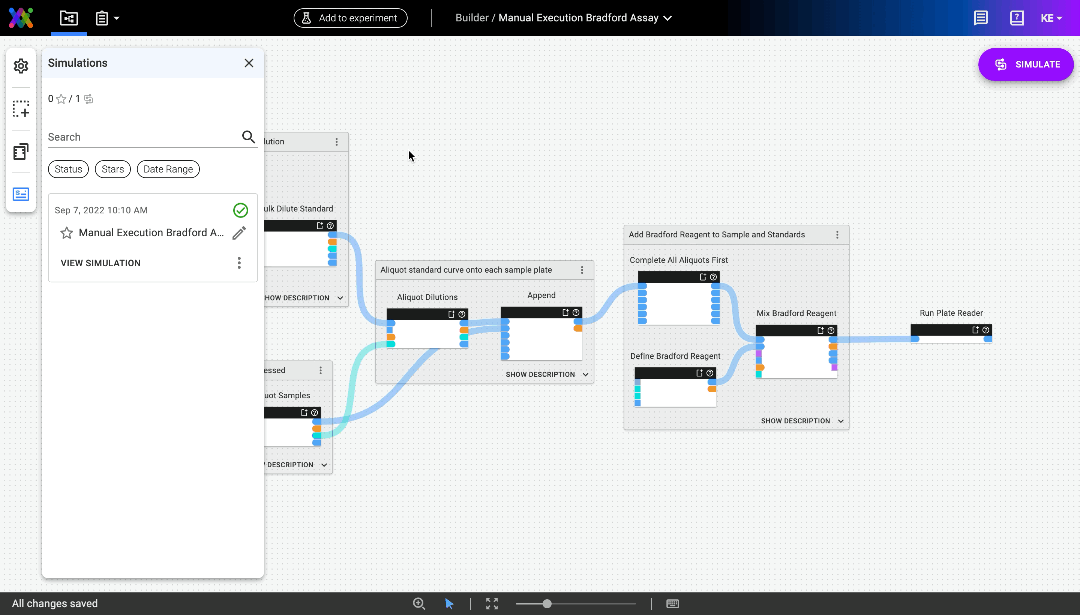The width and height of the screenshot is (1080, 615).
Task: Toggle the Stars filter chip
Action: point(112,168)
